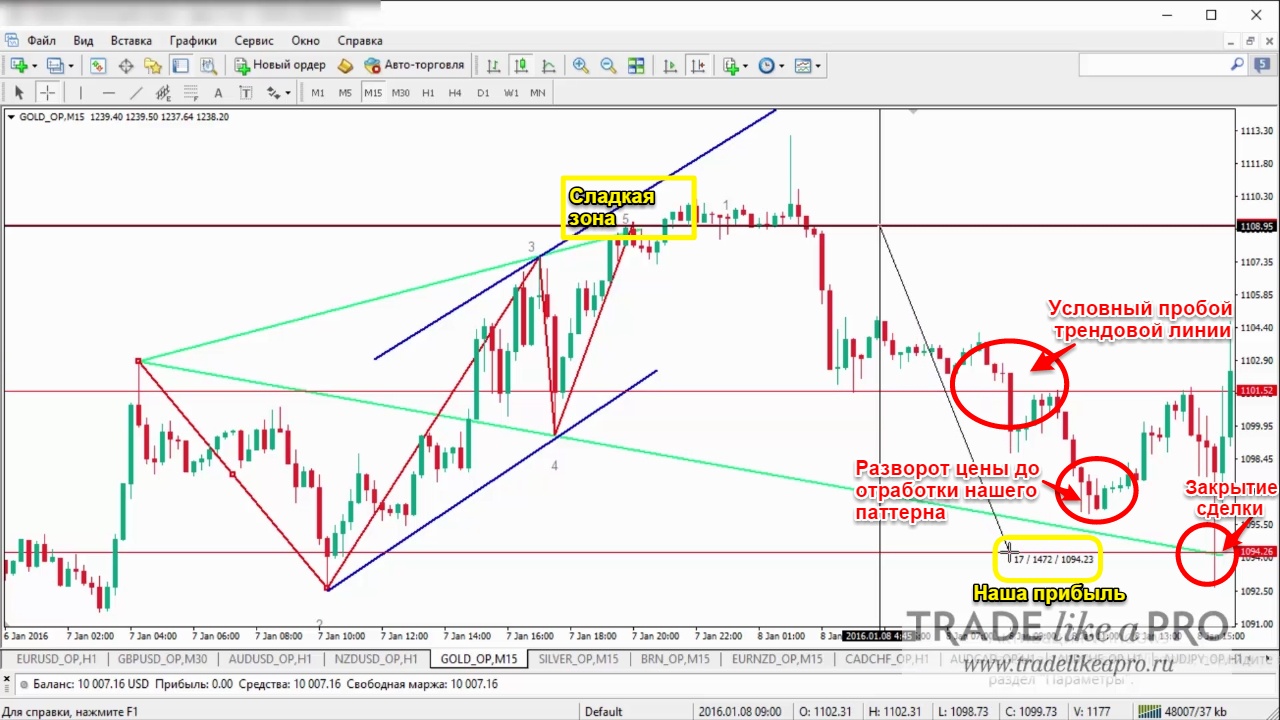The height and width of the screenshot is (720, 1280).
Task: Toggle the Data Window crosshair icon
Action: (126, 65)
